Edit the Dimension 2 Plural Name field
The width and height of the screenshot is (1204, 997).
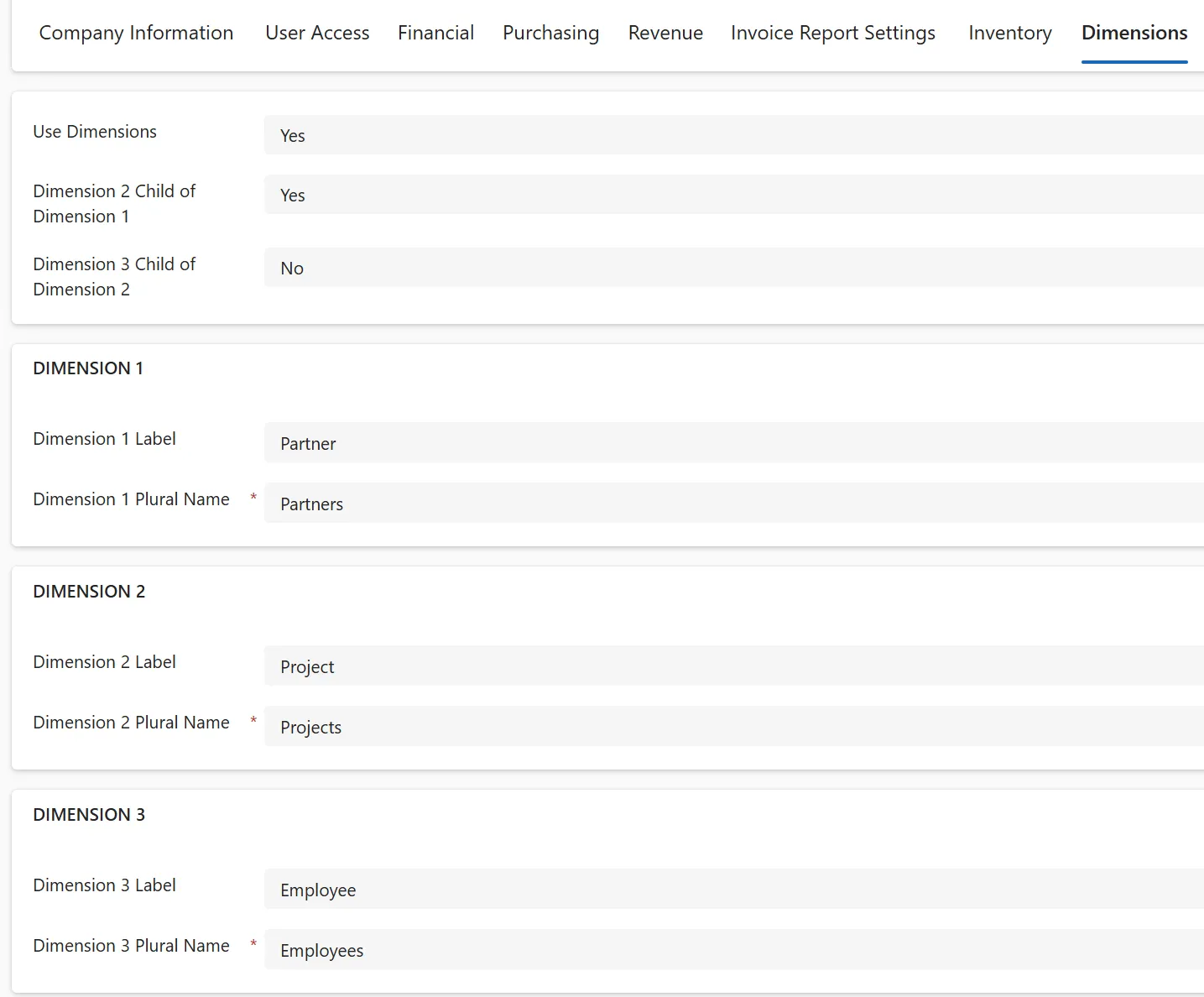734,727
